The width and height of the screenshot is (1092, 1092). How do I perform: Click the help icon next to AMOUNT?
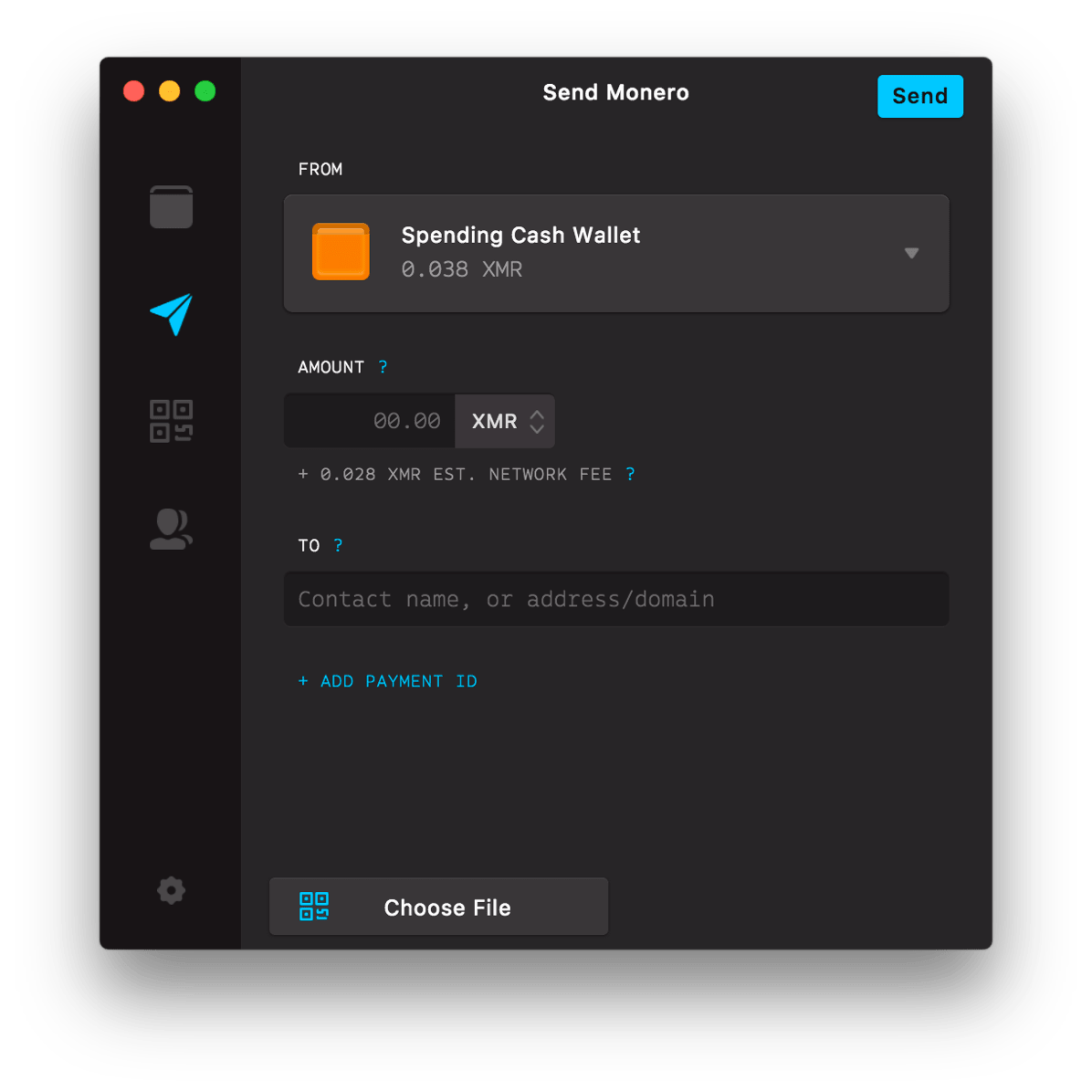383,366
